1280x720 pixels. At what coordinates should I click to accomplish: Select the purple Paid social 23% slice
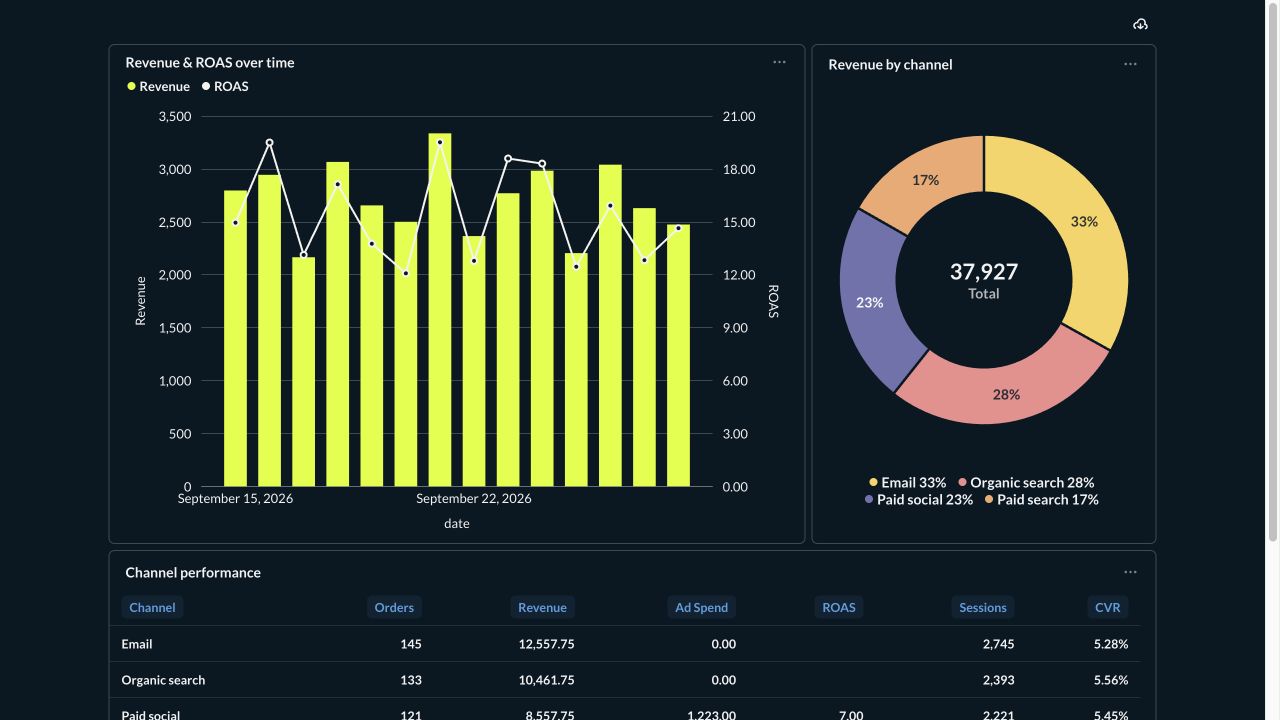pos(868,300)
